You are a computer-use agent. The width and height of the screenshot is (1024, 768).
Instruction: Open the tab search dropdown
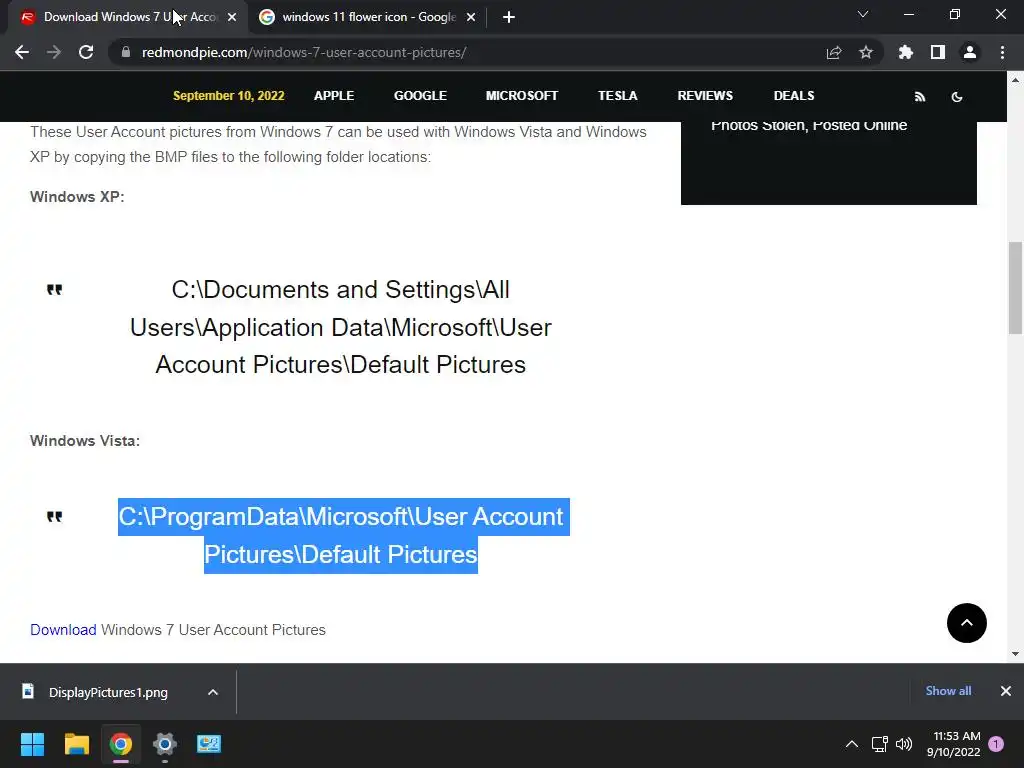point(863,14)
